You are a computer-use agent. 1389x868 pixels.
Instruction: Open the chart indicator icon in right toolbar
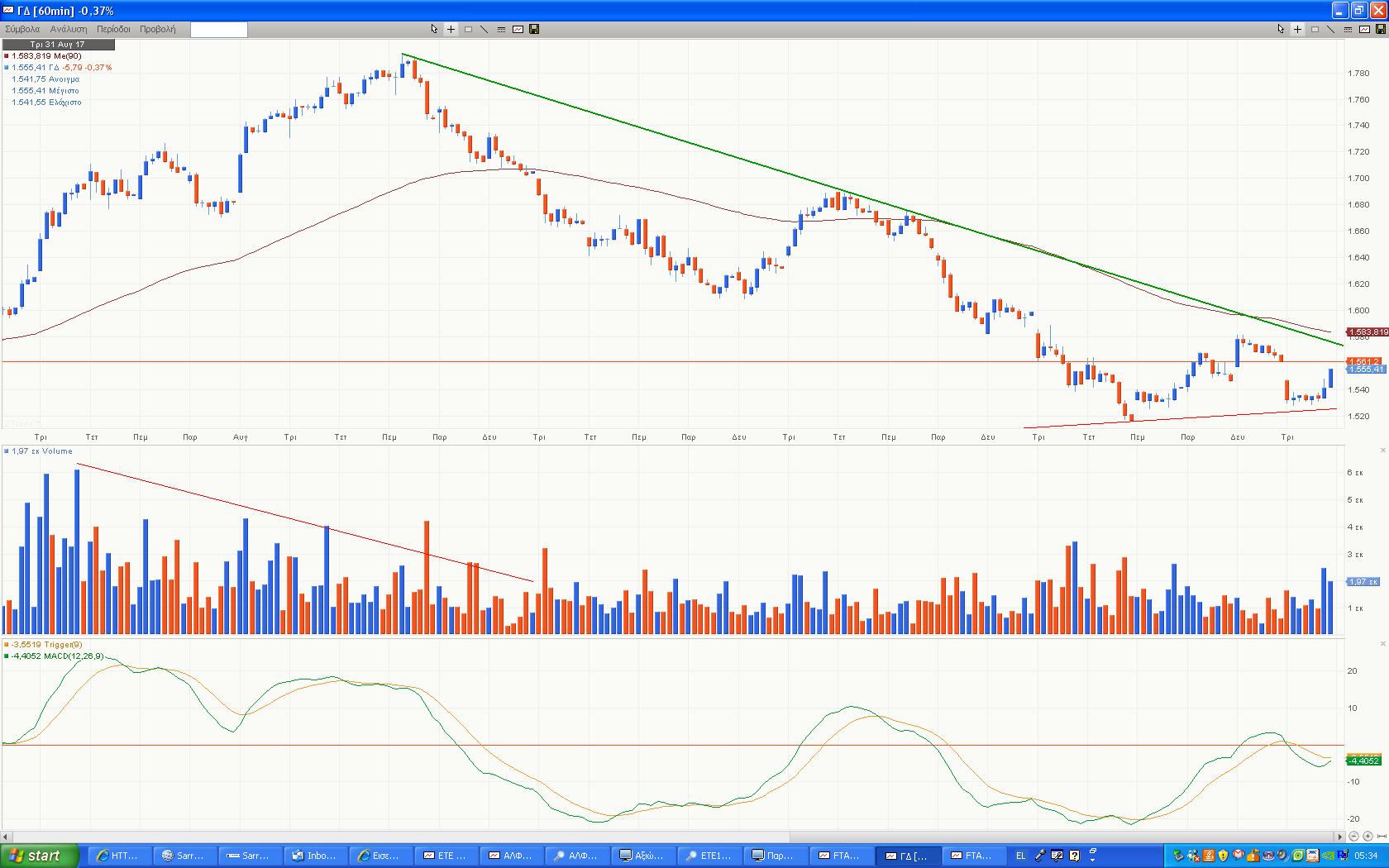tap(1364, 29)
